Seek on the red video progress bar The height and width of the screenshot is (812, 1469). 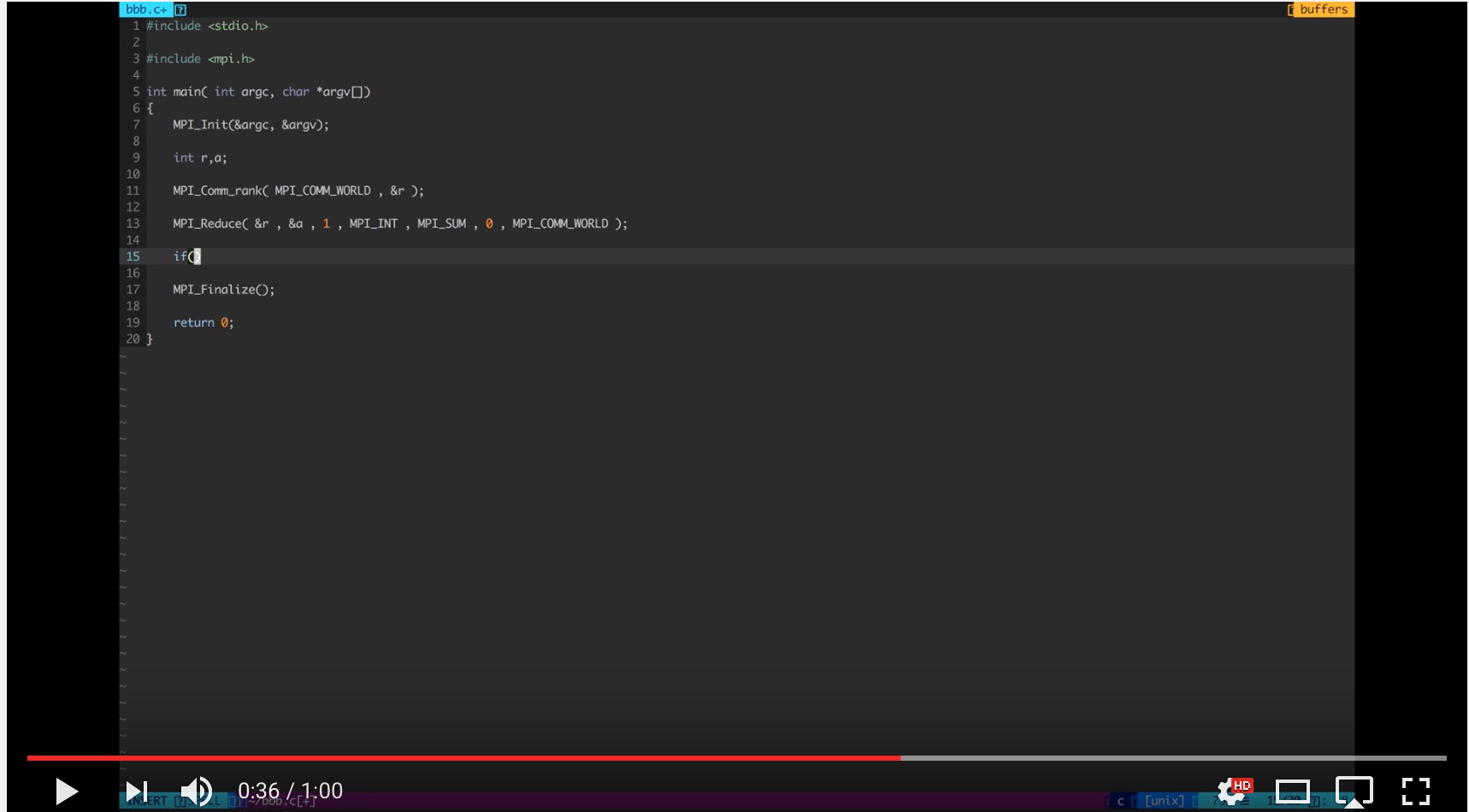pyautogui.click(x=463, y=758)
